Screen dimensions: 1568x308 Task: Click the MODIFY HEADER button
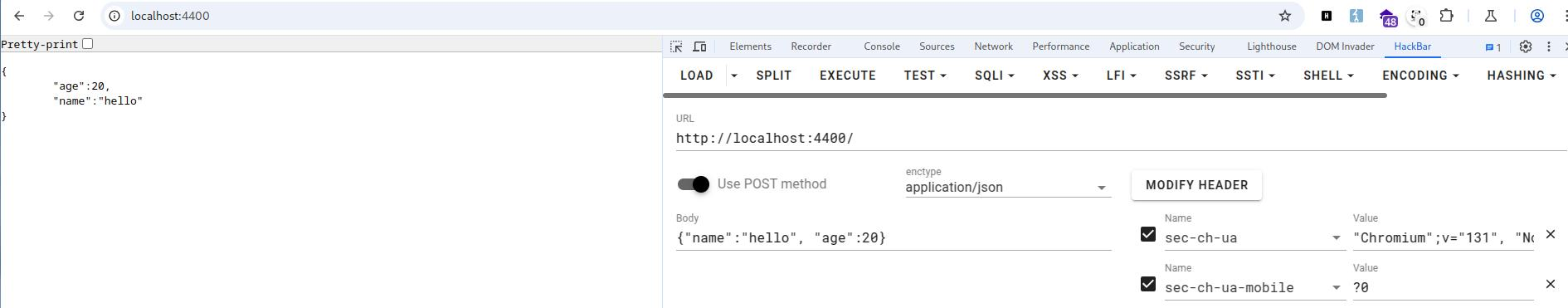1196,185
